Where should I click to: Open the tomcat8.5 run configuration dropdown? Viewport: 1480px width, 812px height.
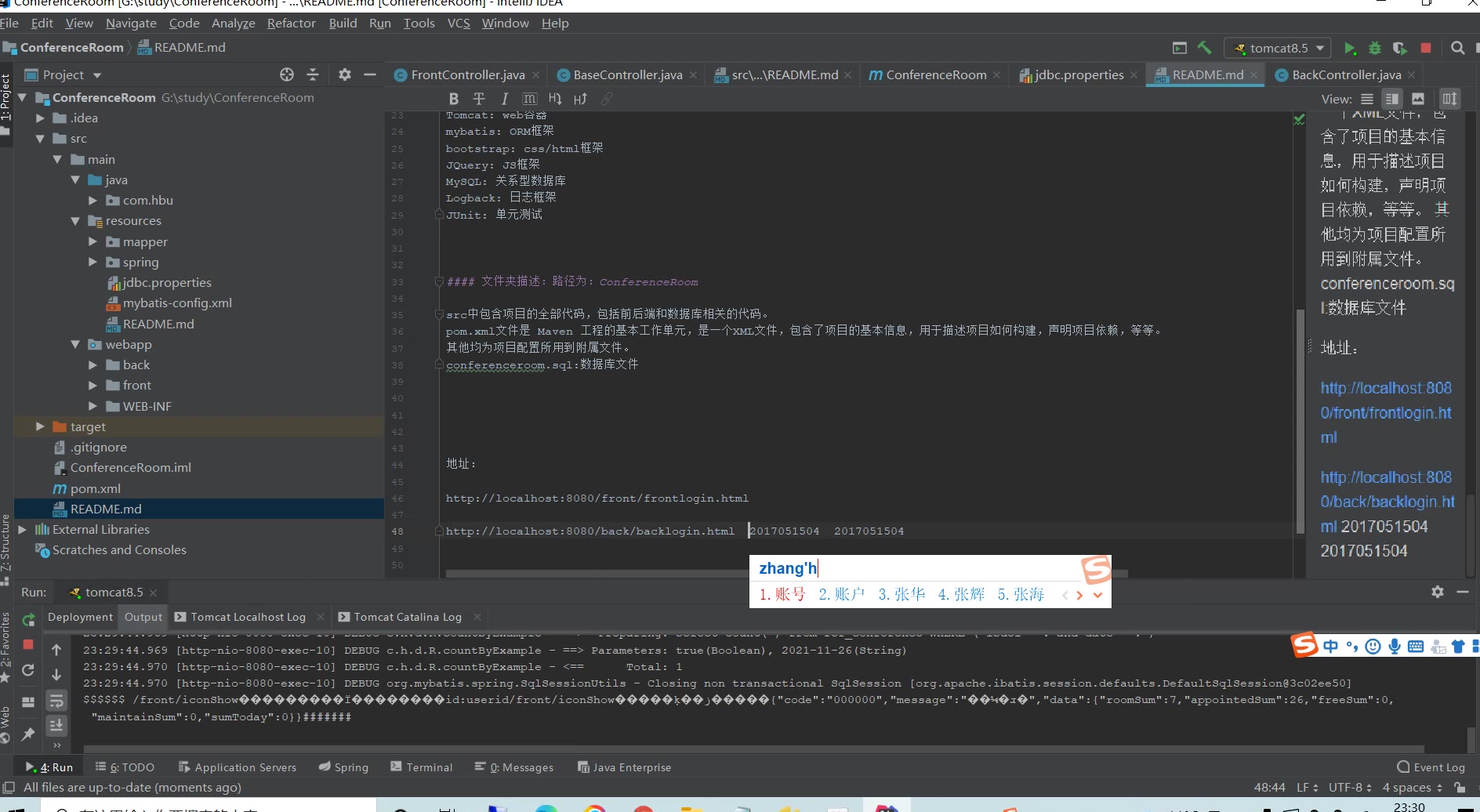pyautogui.click(x=1278, y=48)
